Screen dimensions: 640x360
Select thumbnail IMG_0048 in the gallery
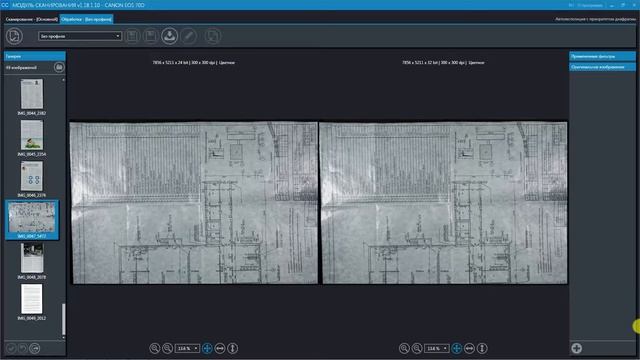[32, 258]
